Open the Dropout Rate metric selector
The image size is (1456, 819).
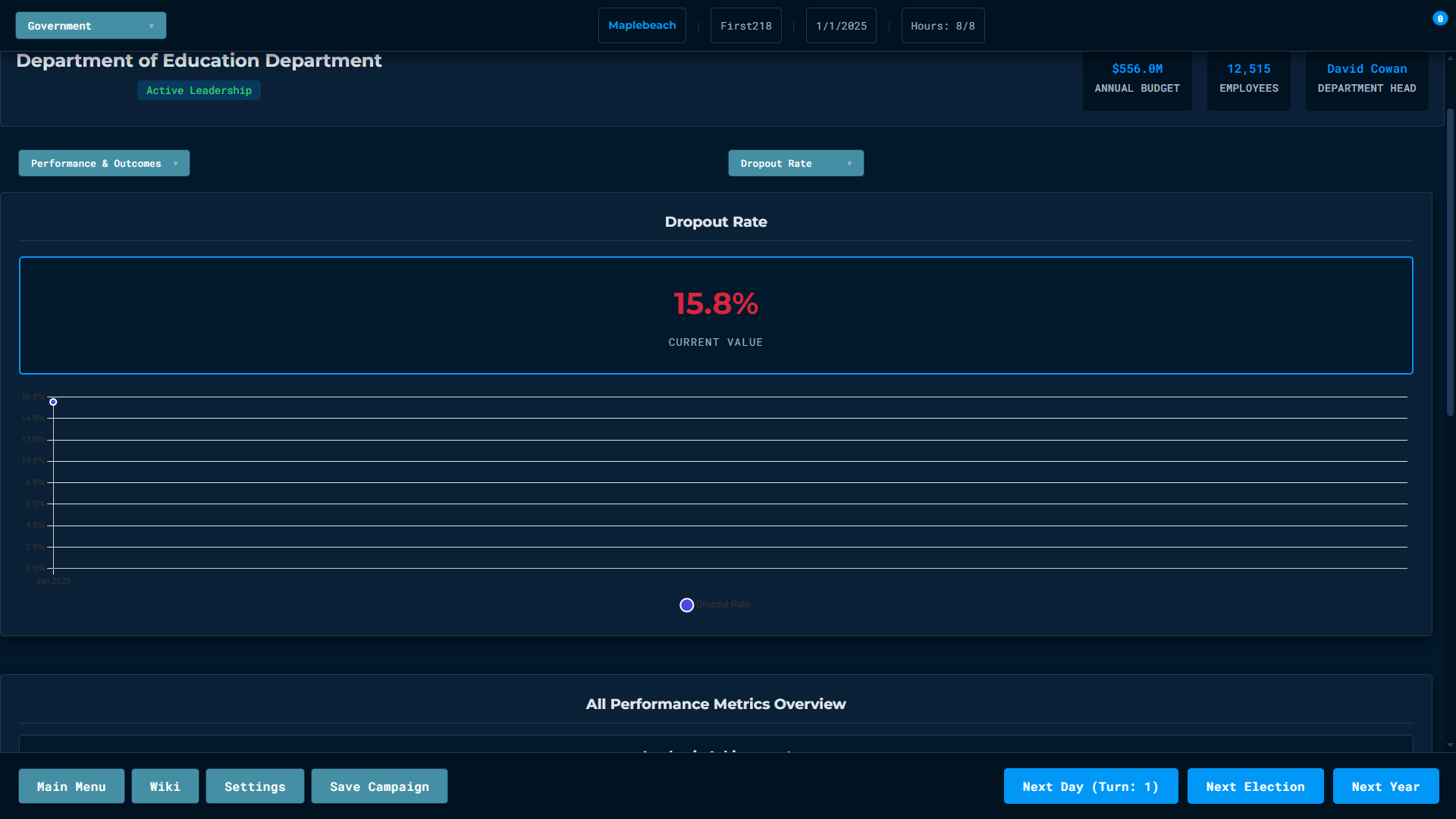pyautogui.click(x=795, y=163)
